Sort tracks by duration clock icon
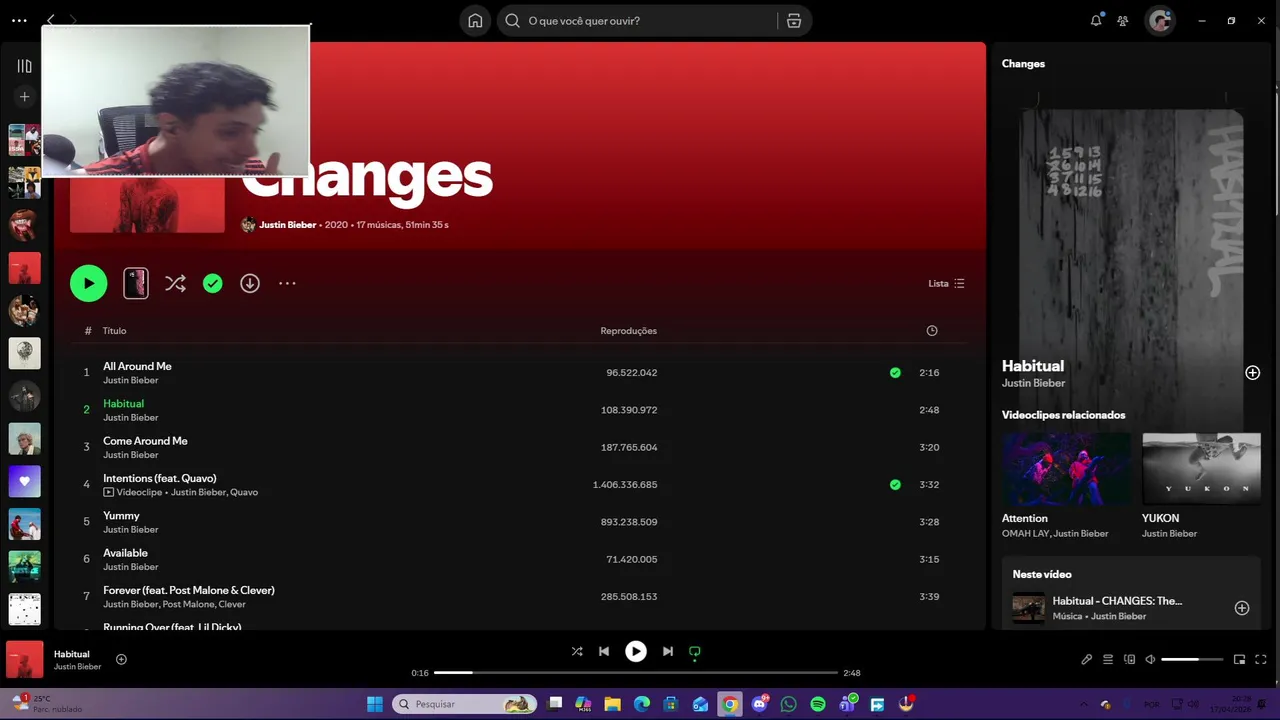This screenshot has height=720, width=1280. pos(932,331)
